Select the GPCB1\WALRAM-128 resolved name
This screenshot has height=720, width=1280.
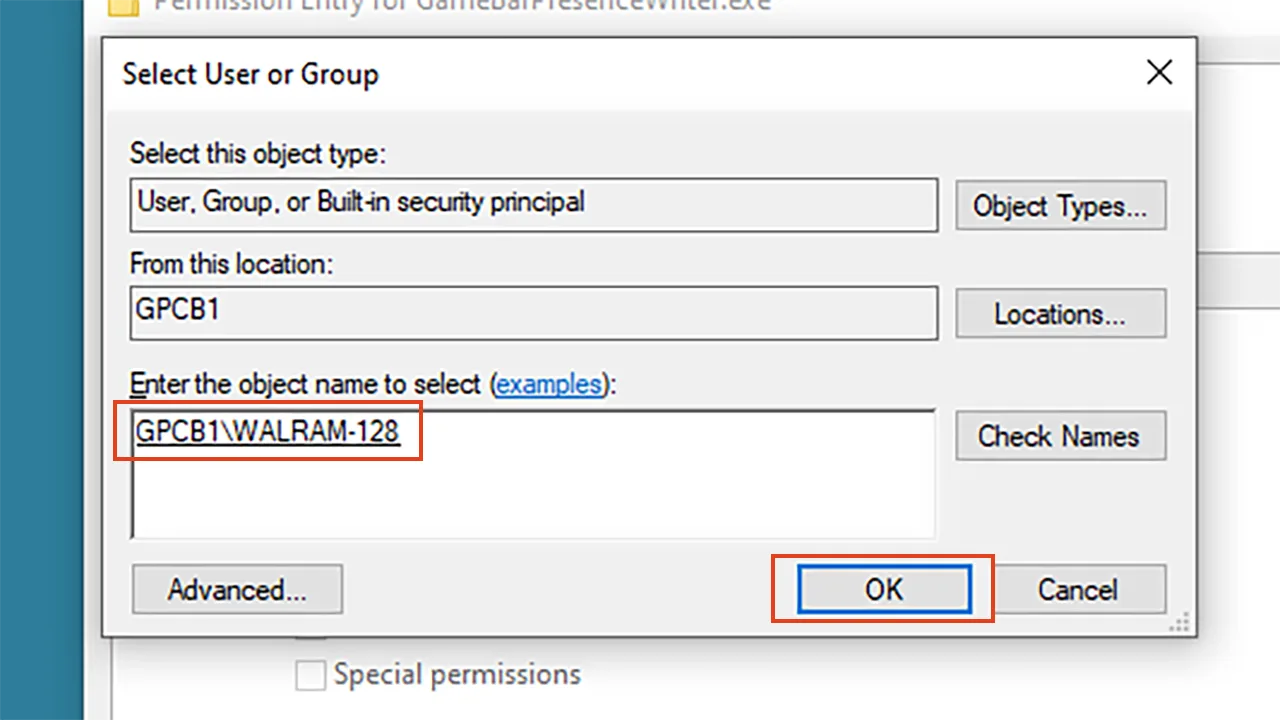point(267,430)
